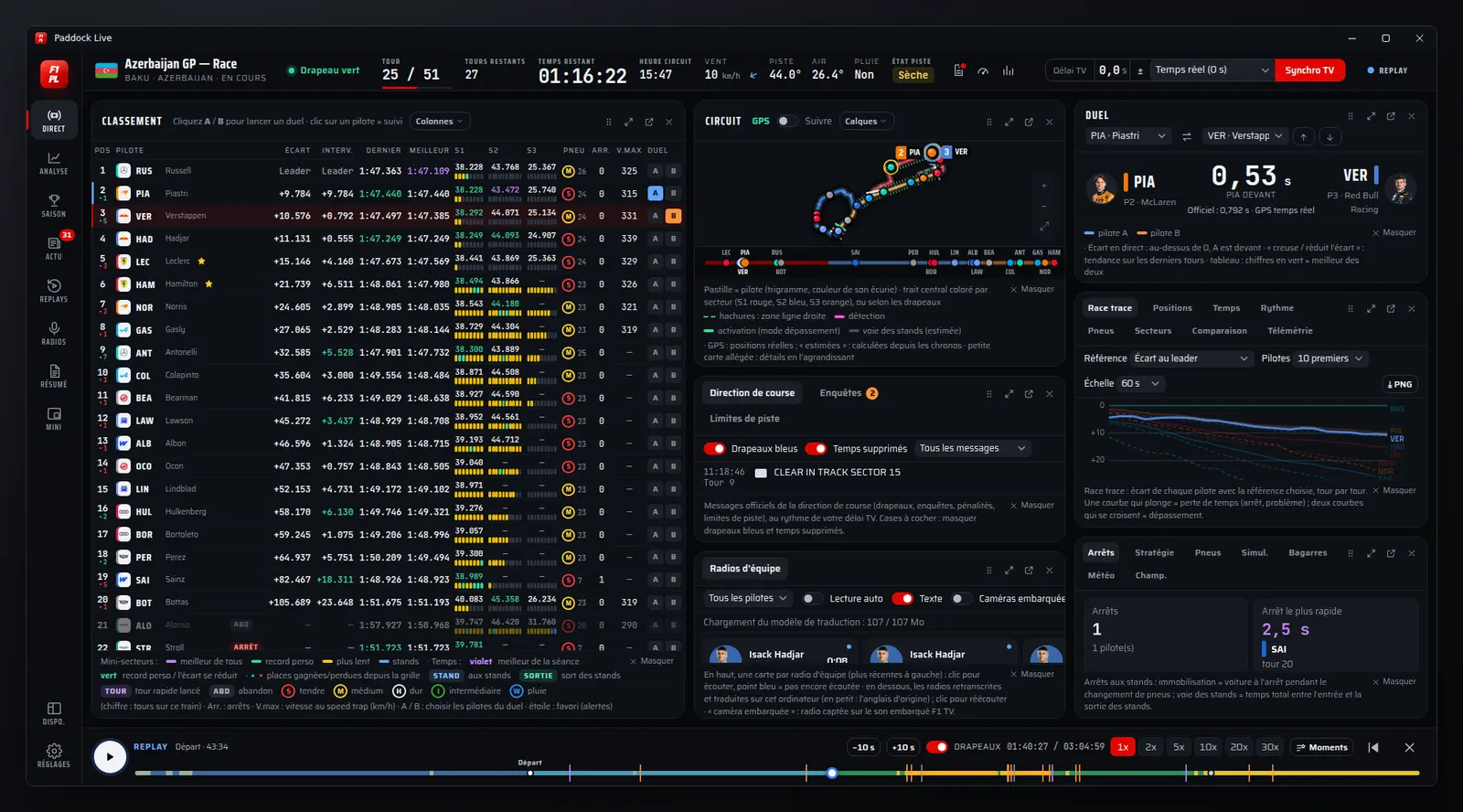1463x812 pixels.
Task: Click the Synchro TV button
Action: (1309, 70)
